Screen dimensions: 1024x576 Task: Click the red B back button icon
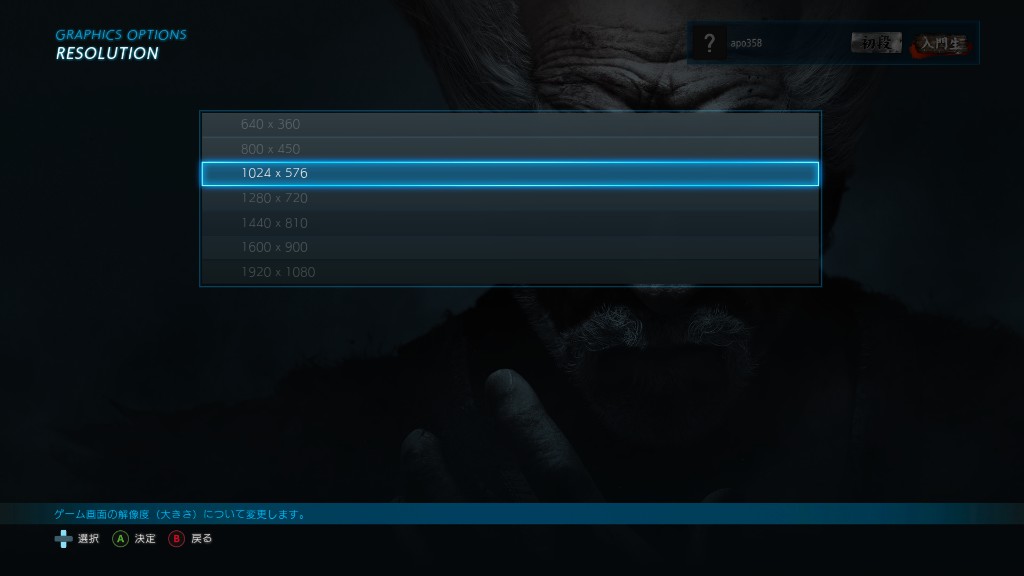176,539
